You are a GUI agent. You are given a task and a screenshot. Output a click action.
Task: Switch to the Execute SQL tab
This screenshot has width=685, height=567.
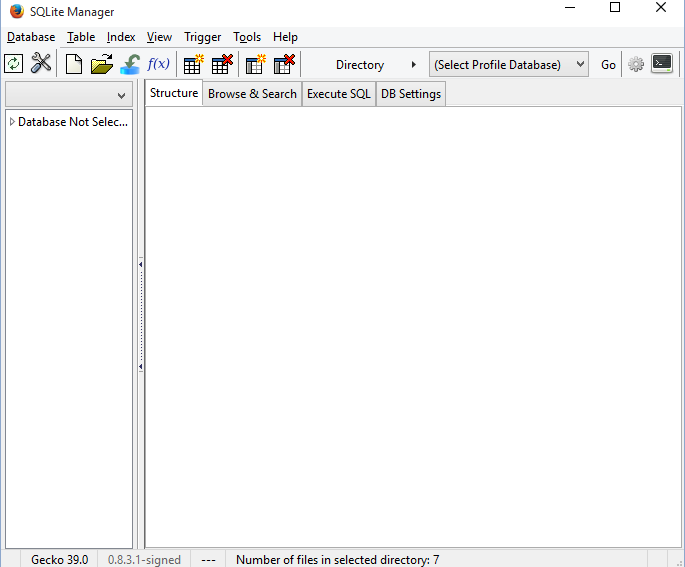[339, 94]
